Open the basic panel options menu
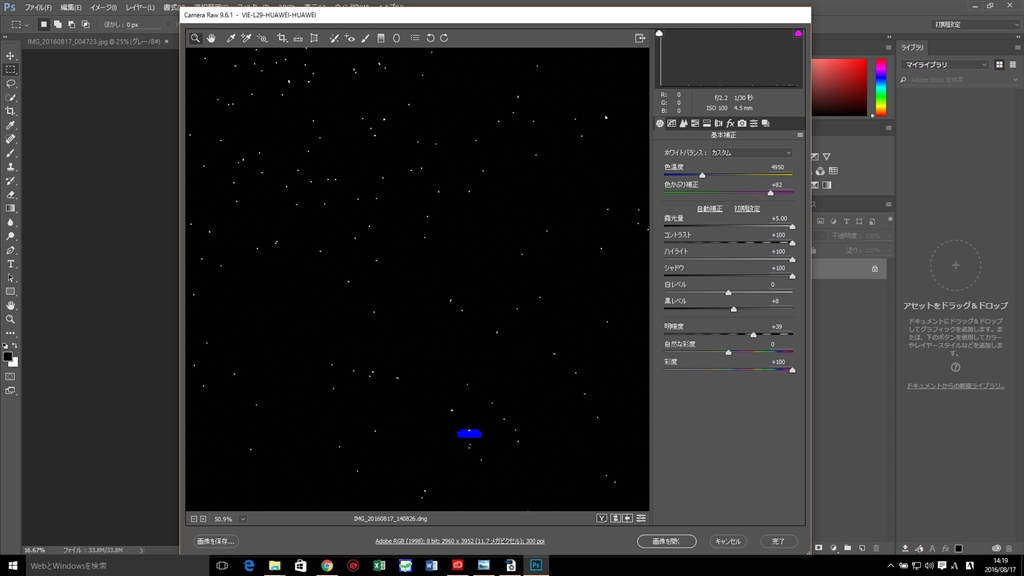 [x=800, y=135]
